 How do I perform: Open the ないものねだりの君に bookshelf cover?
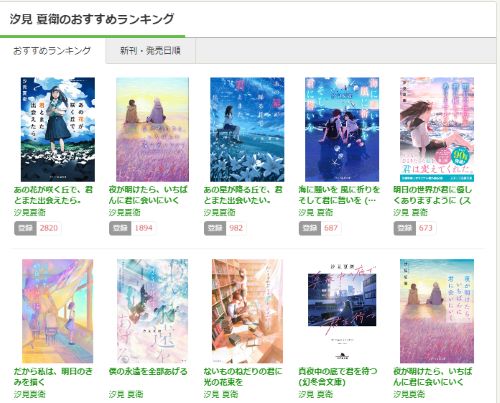247,311
